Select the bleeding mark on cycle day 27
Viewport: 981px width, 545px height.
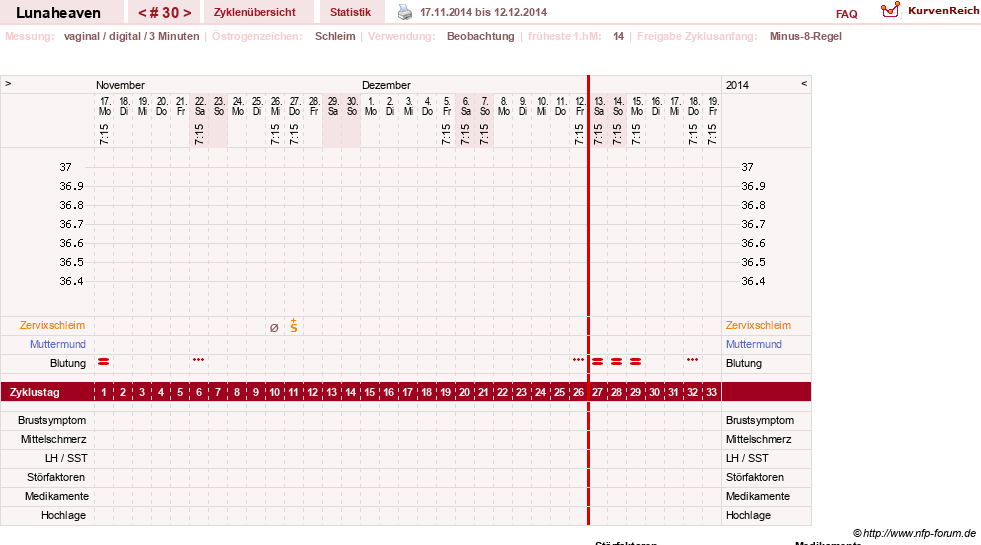click(x=597, y=362)
